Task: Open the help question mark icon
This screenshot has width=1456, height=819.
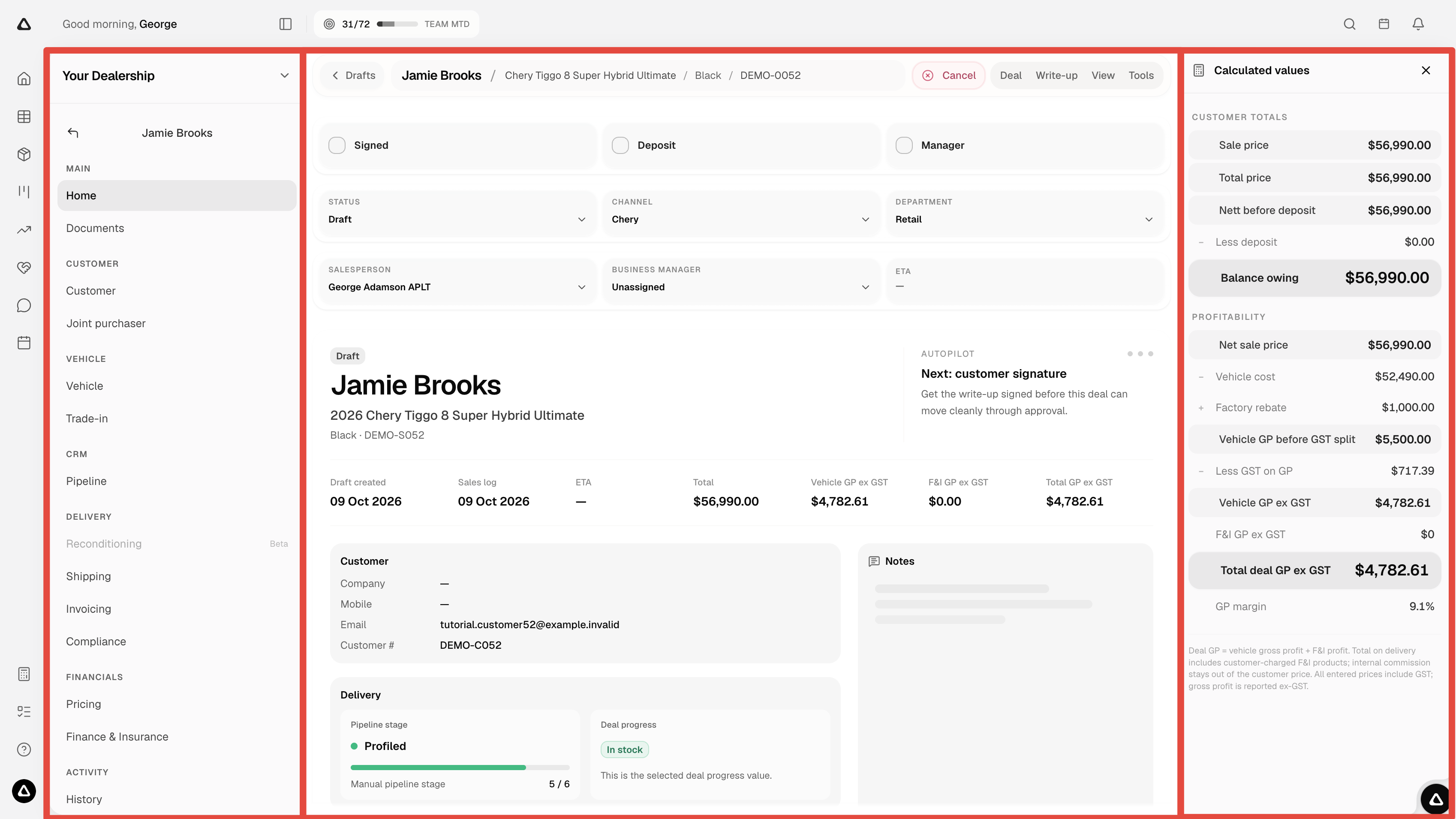Action: point(24,750)
